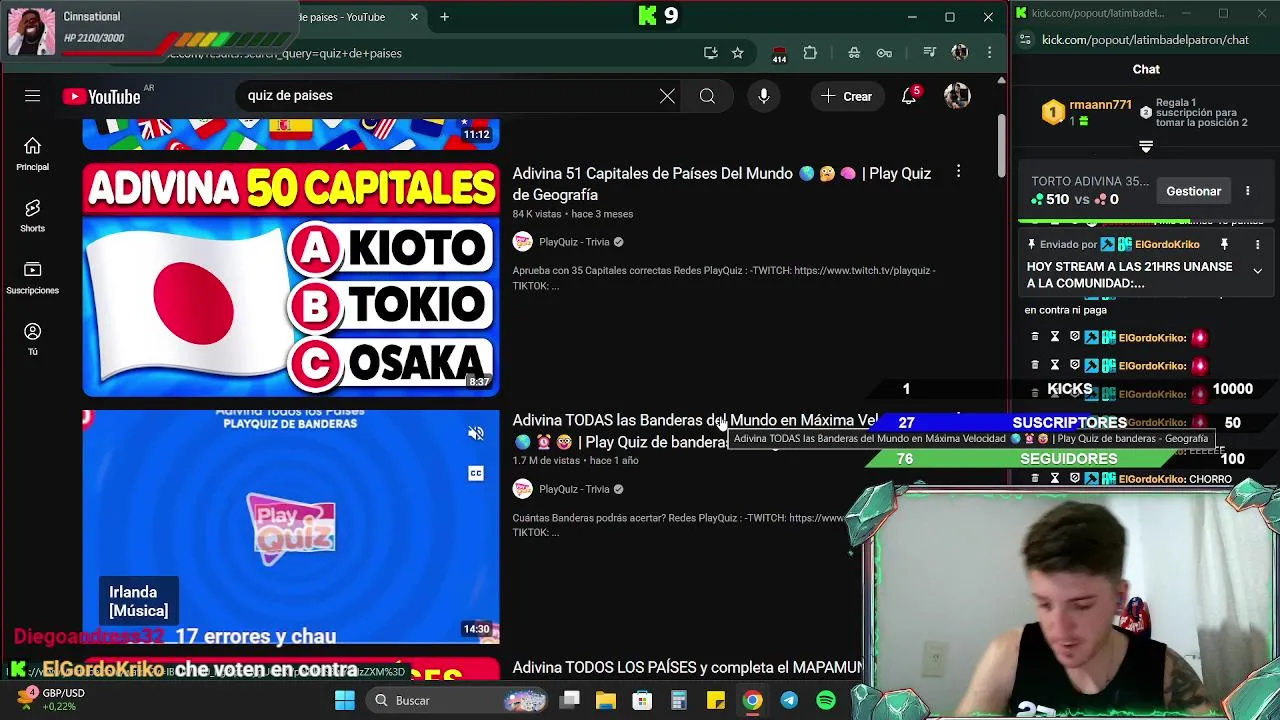Open the Tú sidebar section
The height and width of the screenshot is (720, 1280).
(x=32, y=339)
